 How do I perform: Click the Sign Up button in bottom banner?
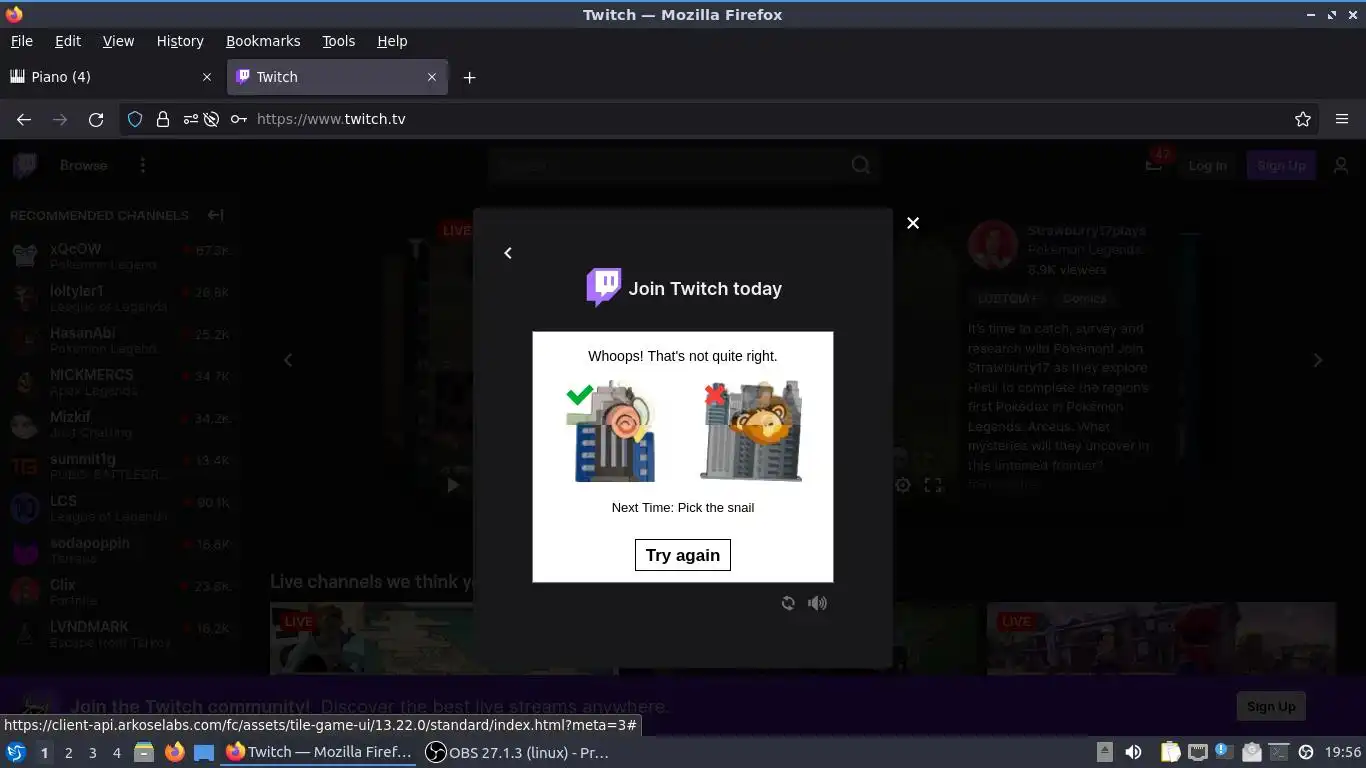click(x=1271, y=706)
